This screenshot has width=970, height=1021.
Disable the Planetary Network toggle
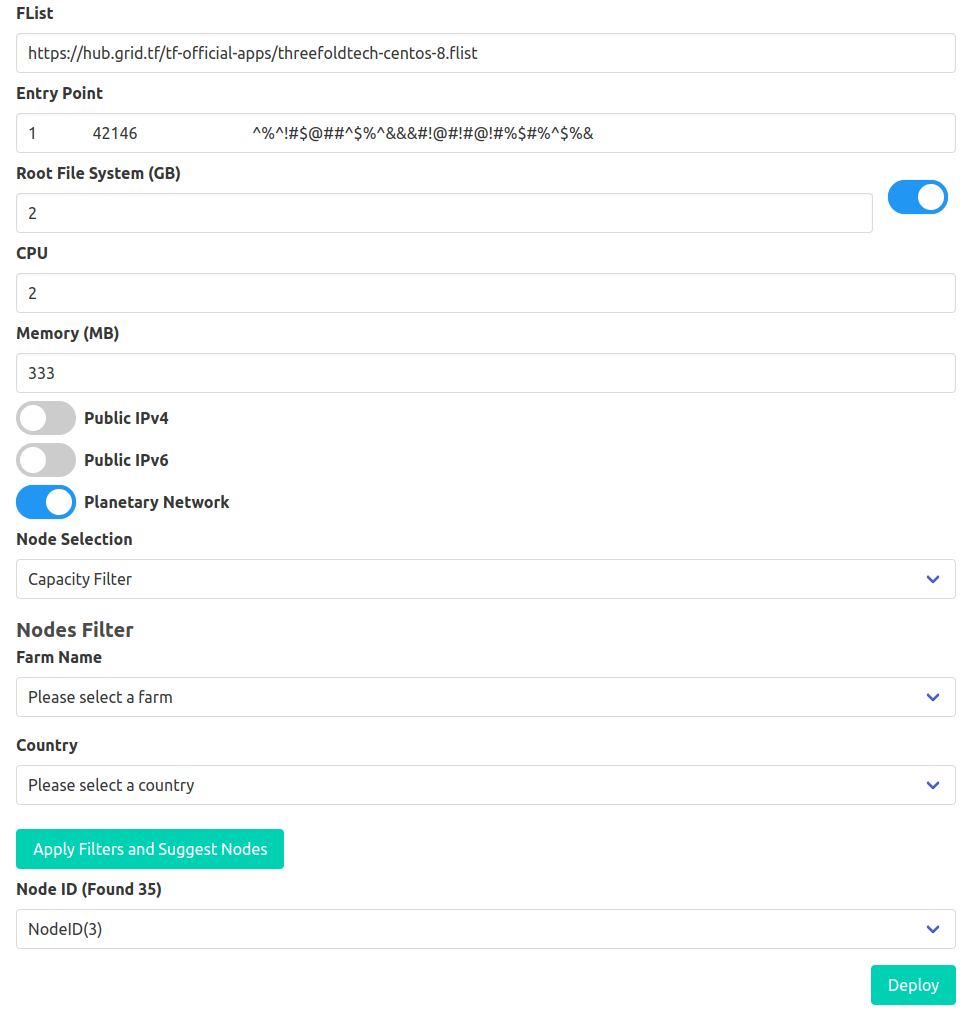(45, 502)
